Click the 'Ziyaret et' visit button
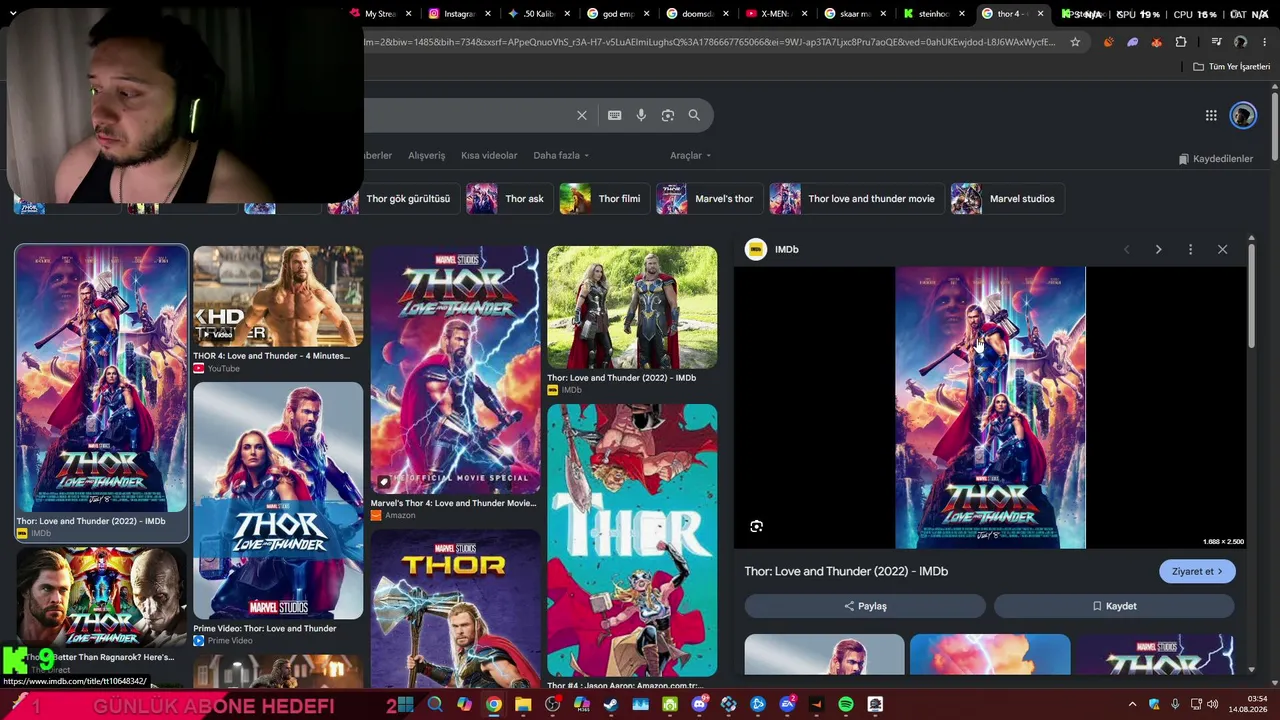Viewport: 1280px width, 720px height. (1197, 571)
